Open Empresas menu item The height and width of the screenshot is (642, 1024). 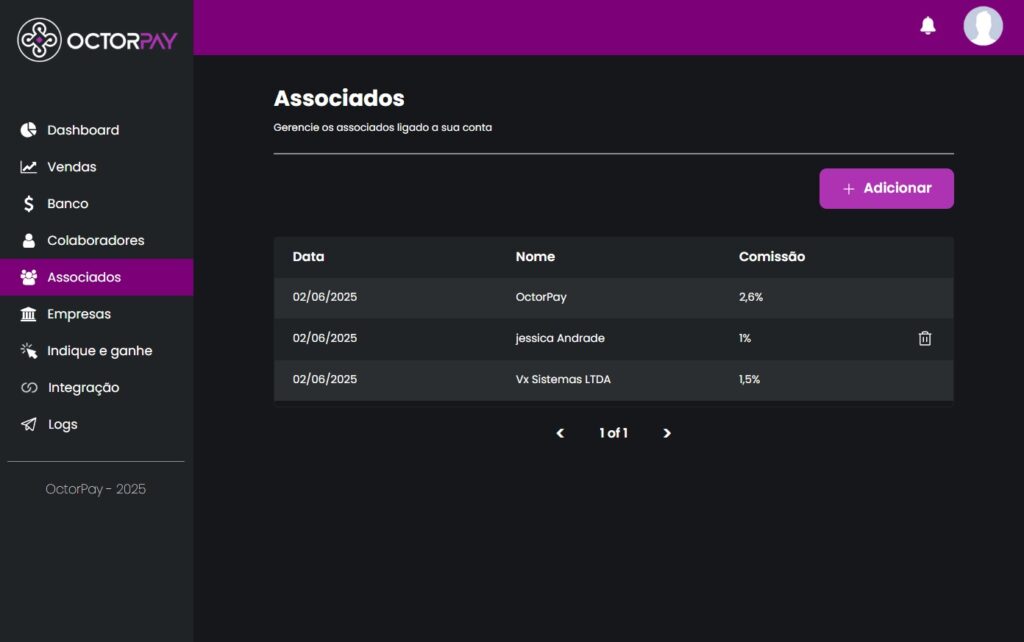97,314
